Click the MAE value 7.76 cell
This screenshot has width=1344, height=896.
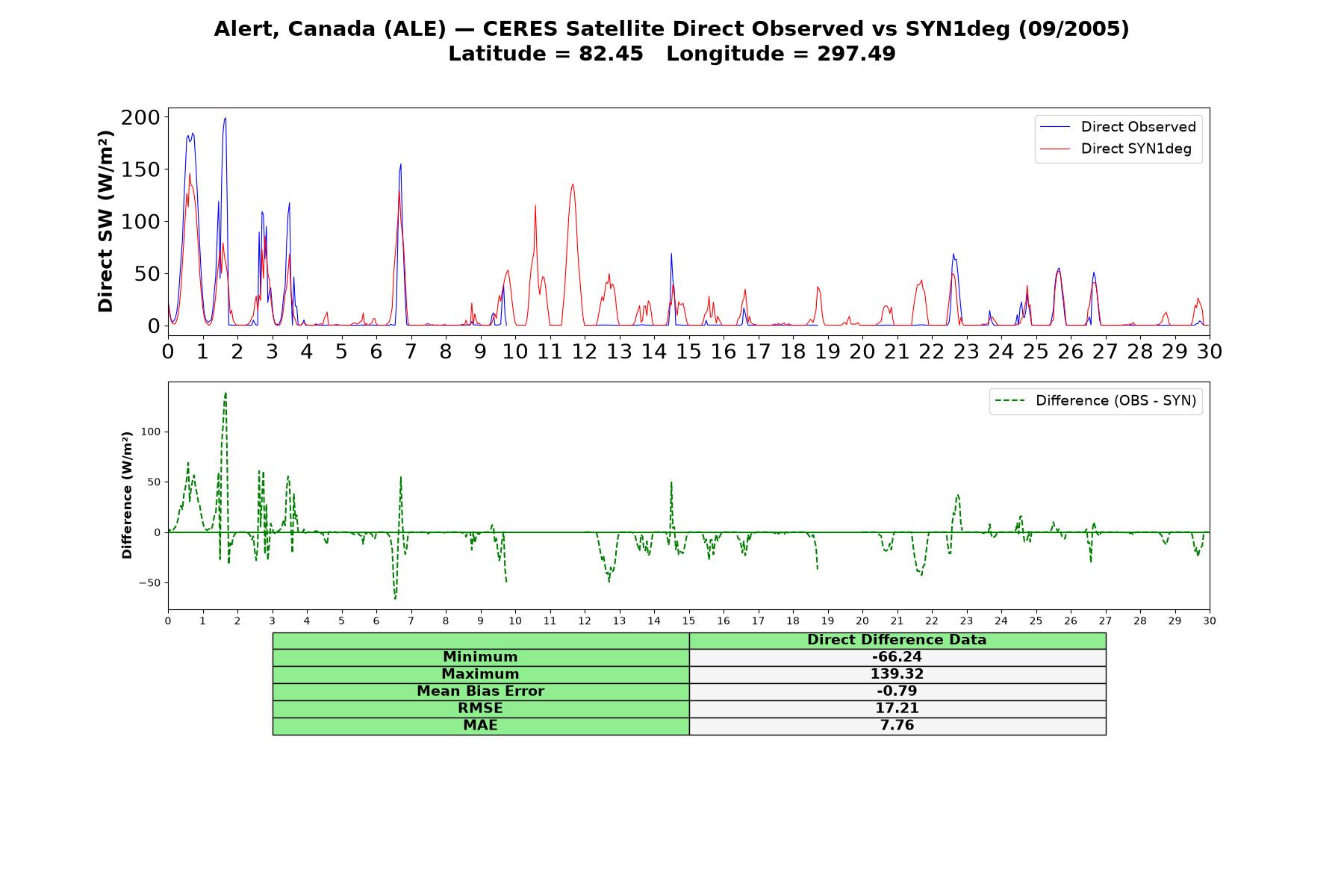tap(897, 726)
